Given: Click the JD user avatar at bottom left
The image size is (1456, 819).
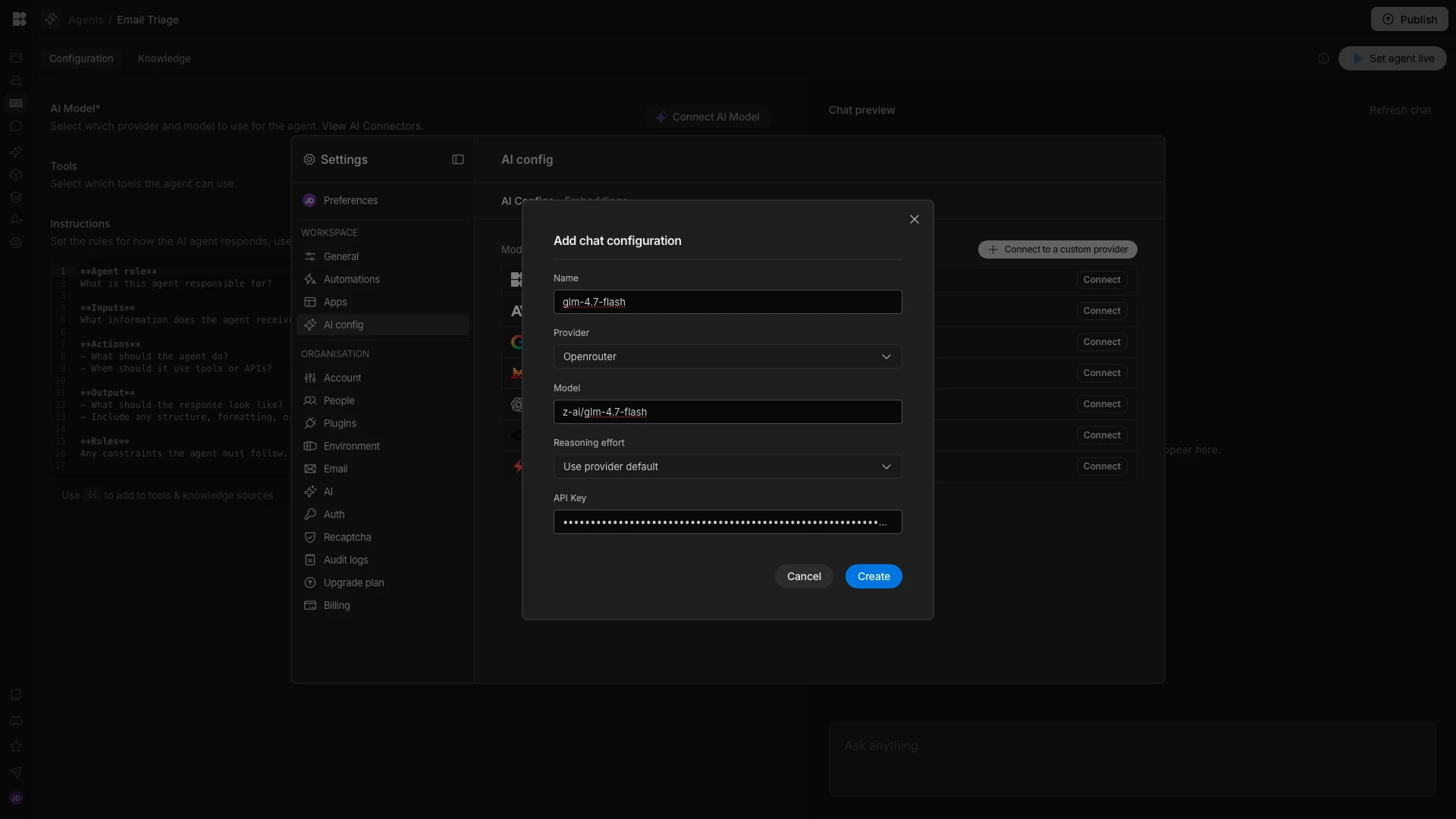Looking at the screenshot, I should click(16, 798).
